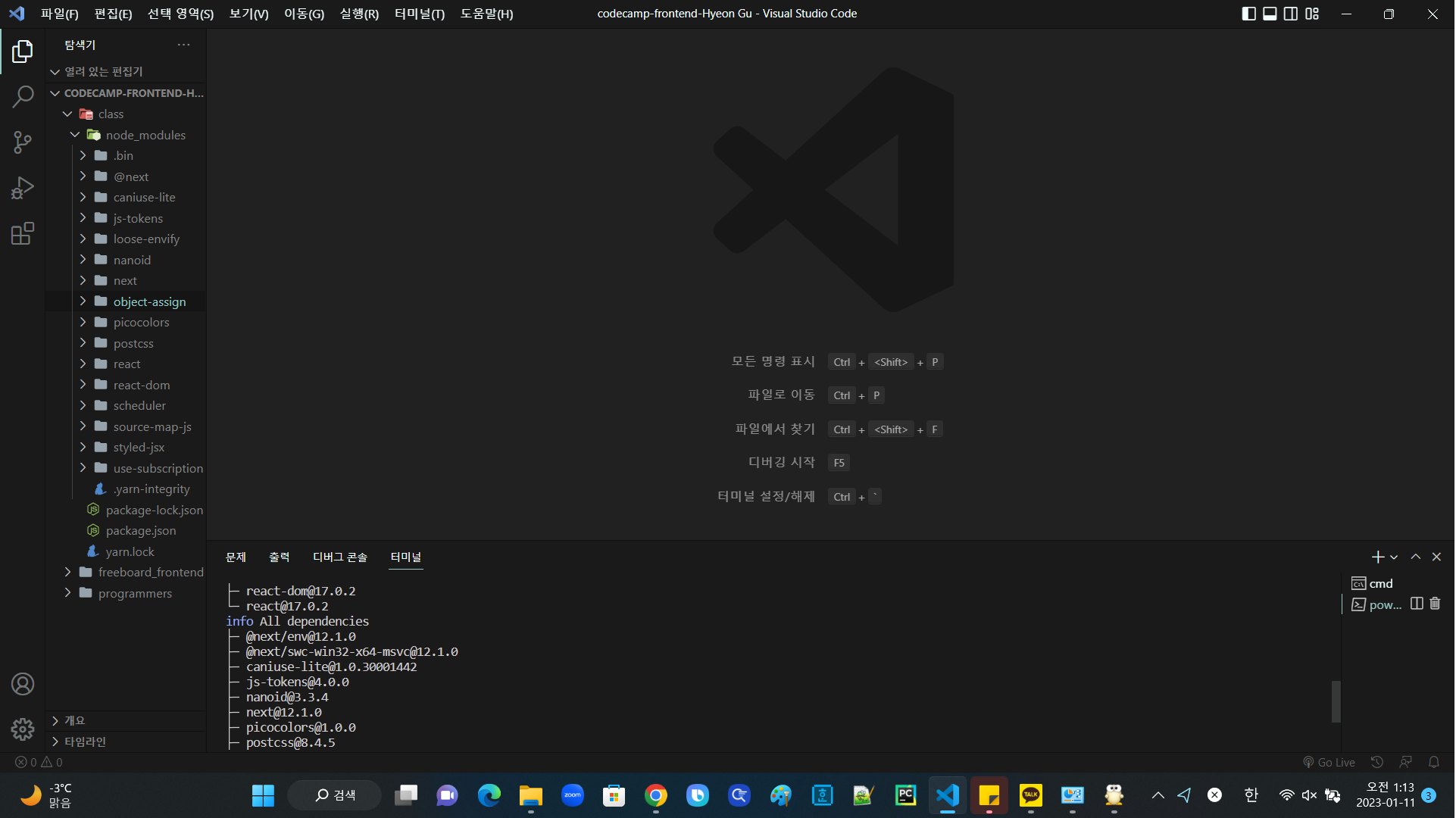1456x818 pixels.
Task: Open the 파일(F) menu
Action: tap(60, 14)
